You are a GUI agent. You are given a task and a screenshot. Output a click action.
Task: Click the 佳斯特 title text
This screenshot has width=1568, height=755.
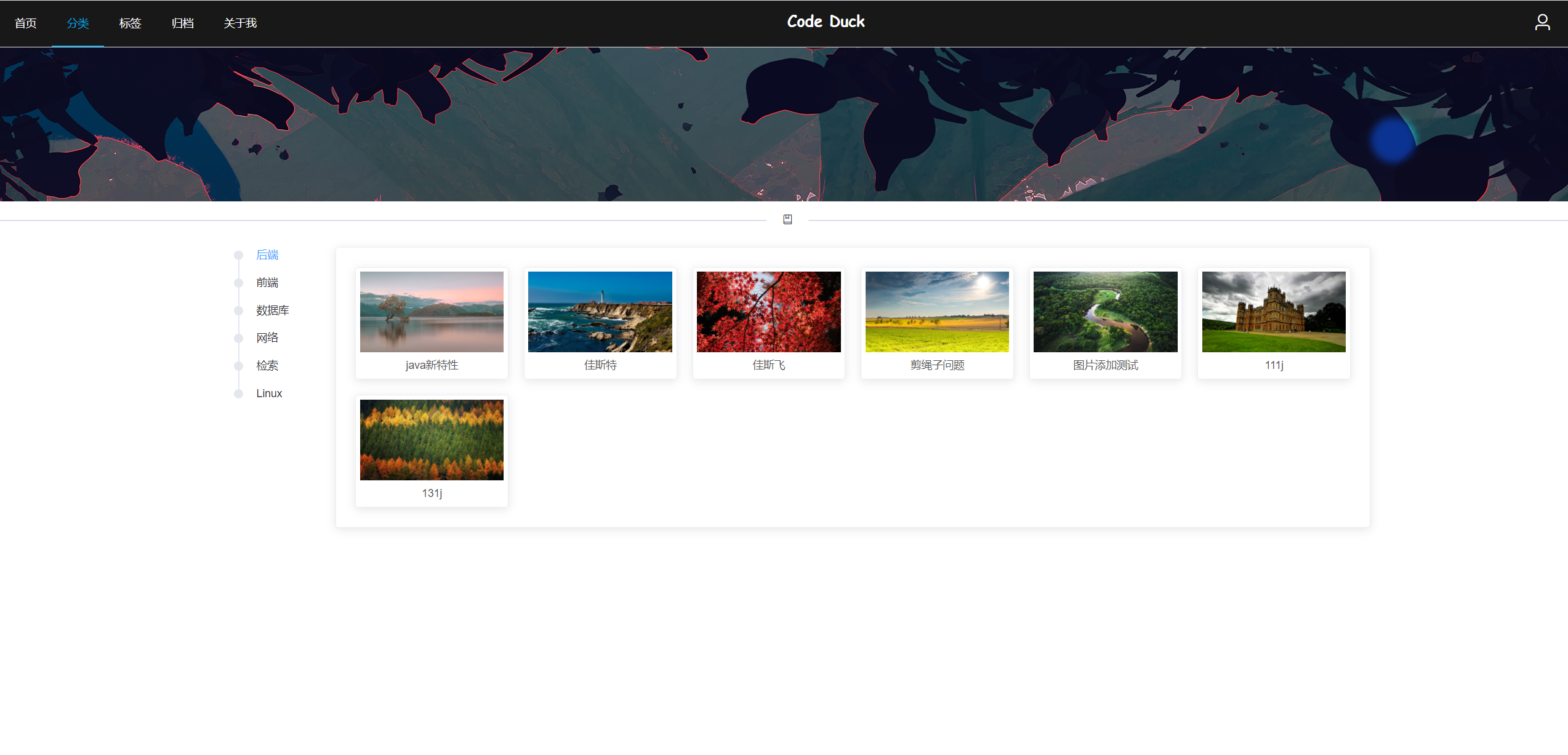(600, 365)
